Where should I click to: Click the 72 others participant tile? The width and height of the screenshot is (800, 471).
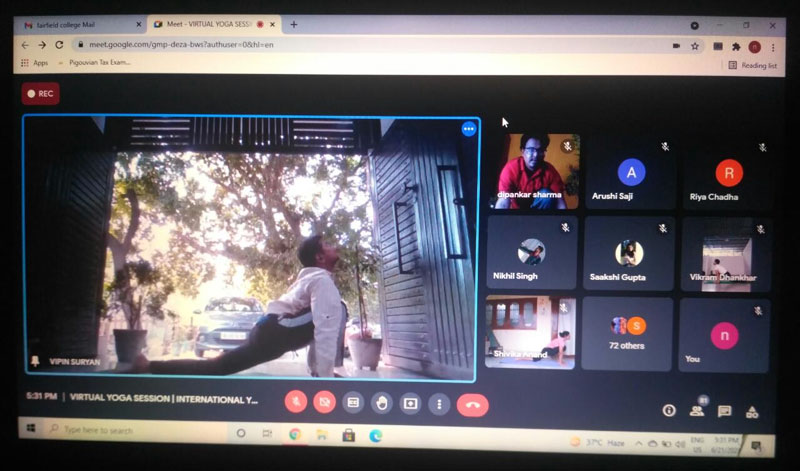(628, 333)
